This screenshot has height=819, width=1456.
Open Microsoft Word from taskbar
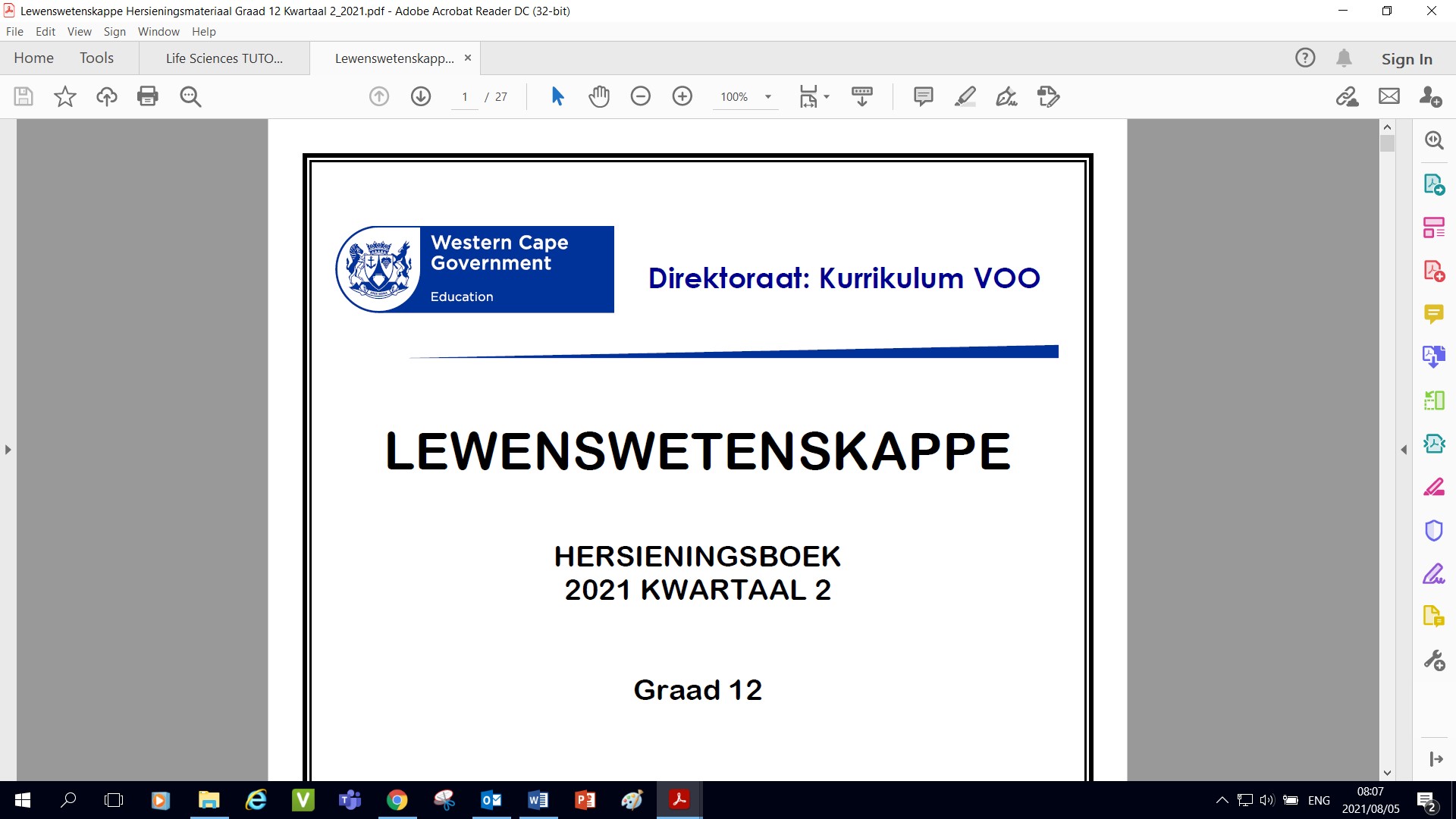[x=538, y=800]
